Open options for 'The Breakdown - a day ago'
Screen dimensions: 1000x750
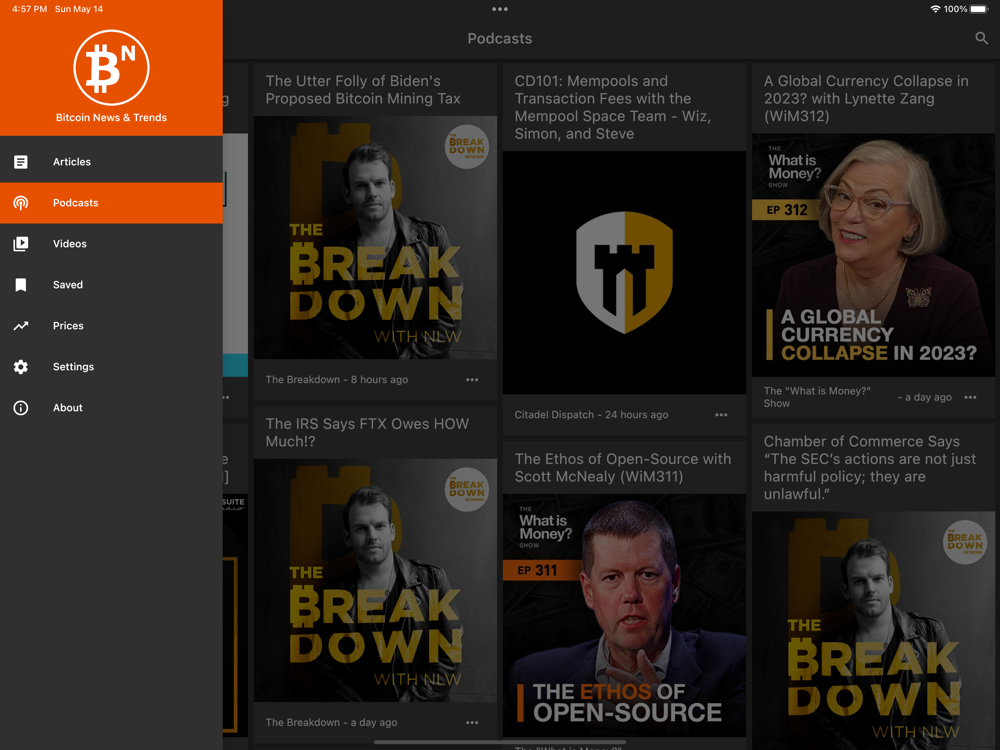[472, 723]
